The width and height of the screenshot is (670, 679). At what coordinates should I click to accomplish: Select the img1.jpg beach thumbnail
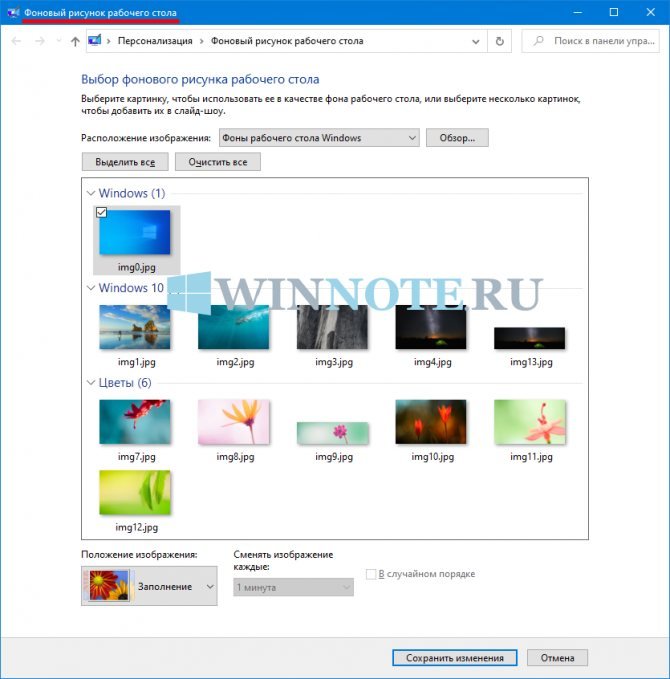[x=135, y=327]
